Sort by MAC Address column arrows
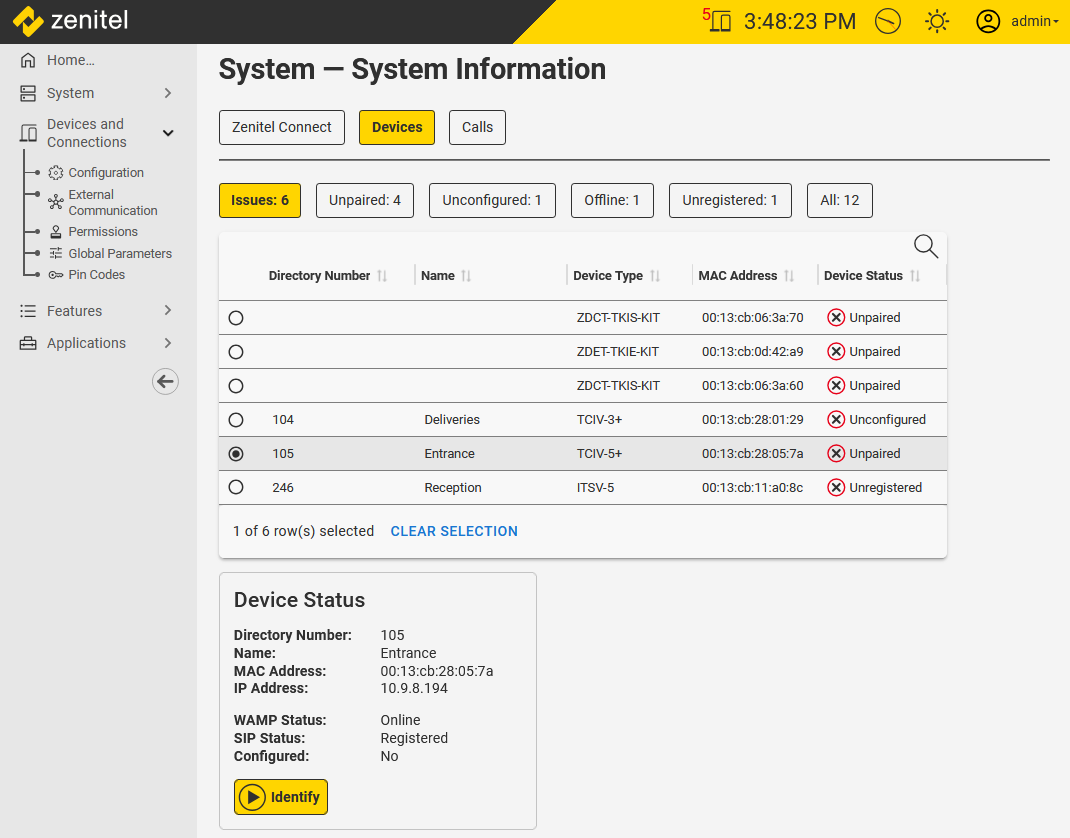The height and width of the screenshot is (838, 1070). click(x=789, y=276)
